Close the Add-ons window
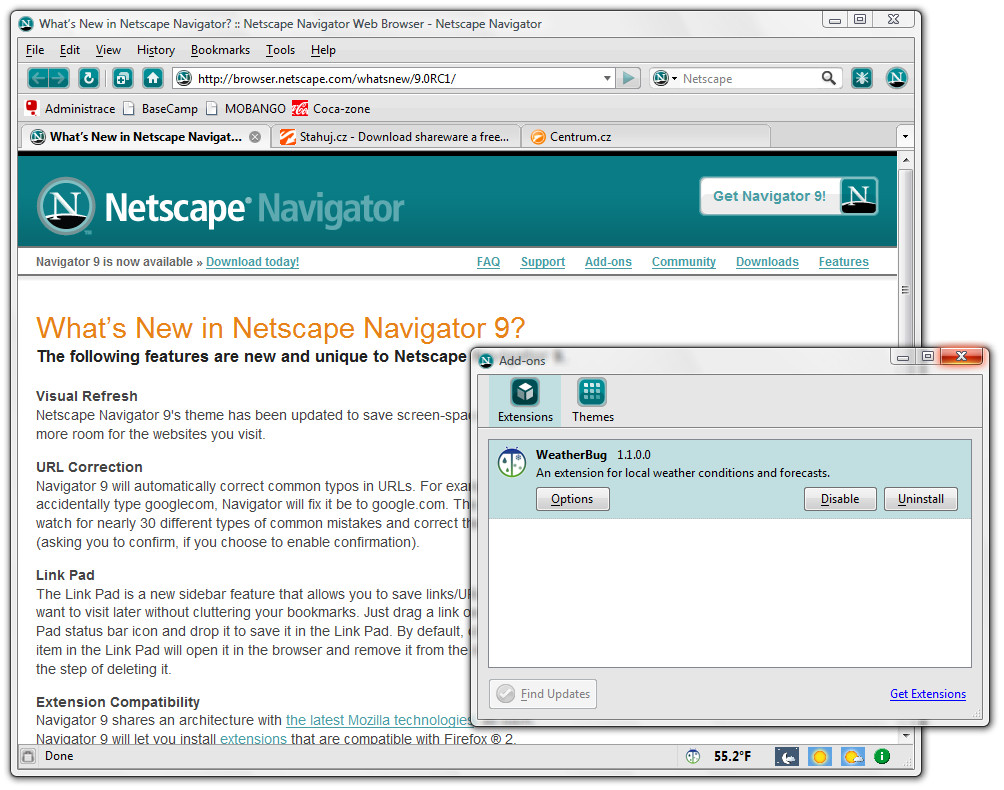1004x790 pixels. [961, 357]
